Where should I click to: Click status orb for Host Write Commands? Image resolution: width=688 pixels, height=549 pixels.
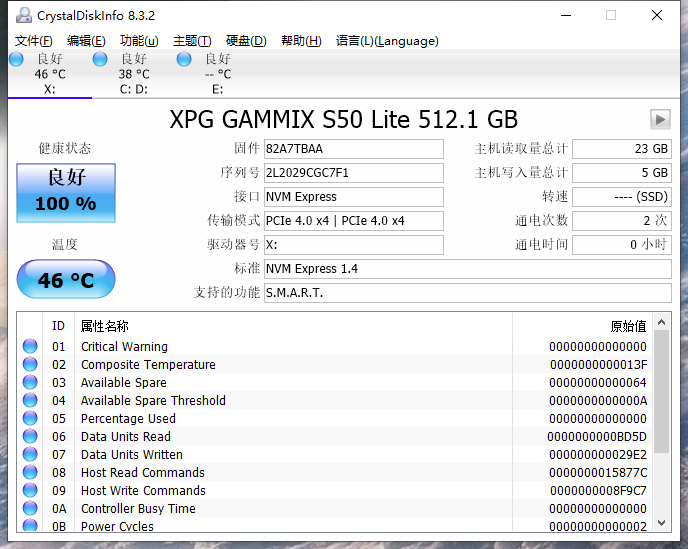tap(30, 490)
